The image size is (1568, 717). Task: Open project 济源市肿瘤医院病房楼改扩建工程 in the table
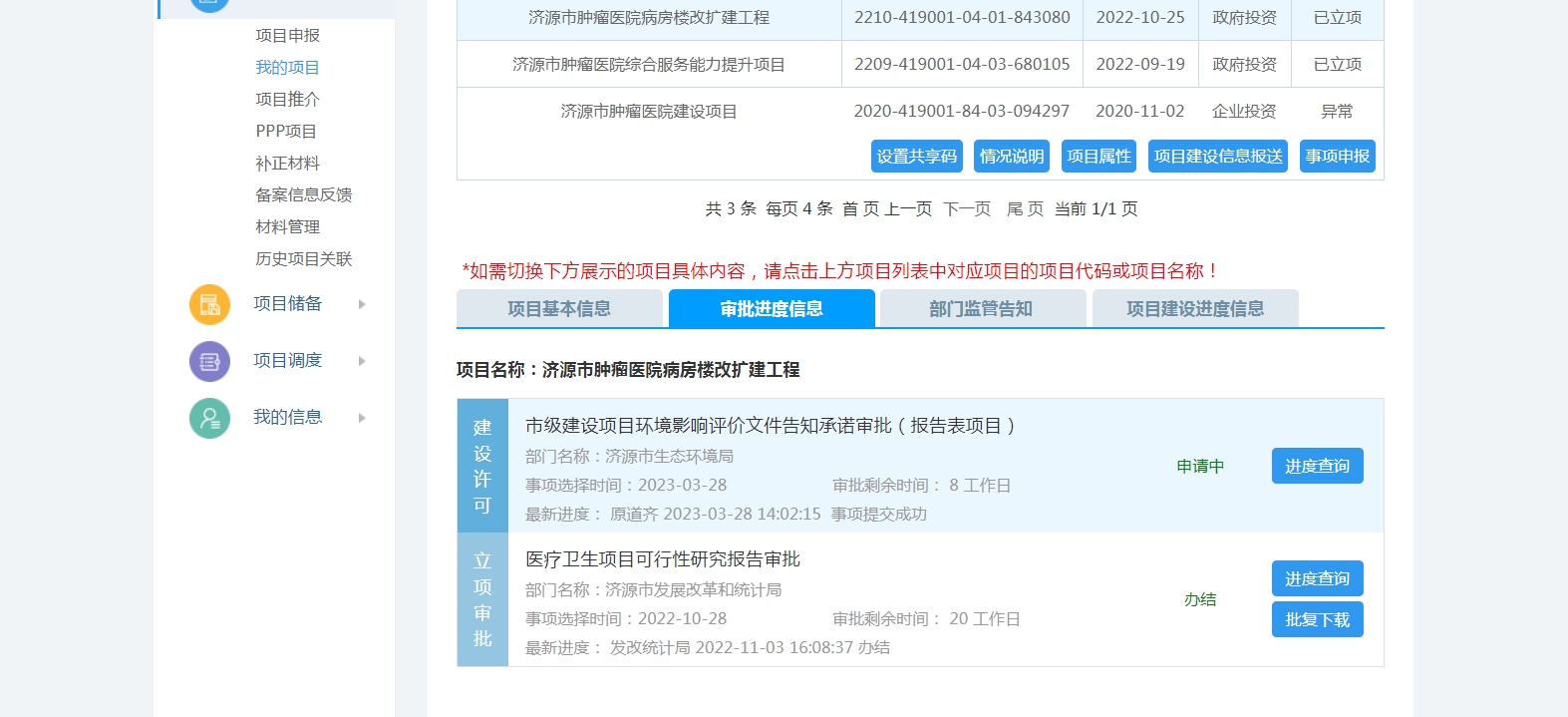[649, 18]
